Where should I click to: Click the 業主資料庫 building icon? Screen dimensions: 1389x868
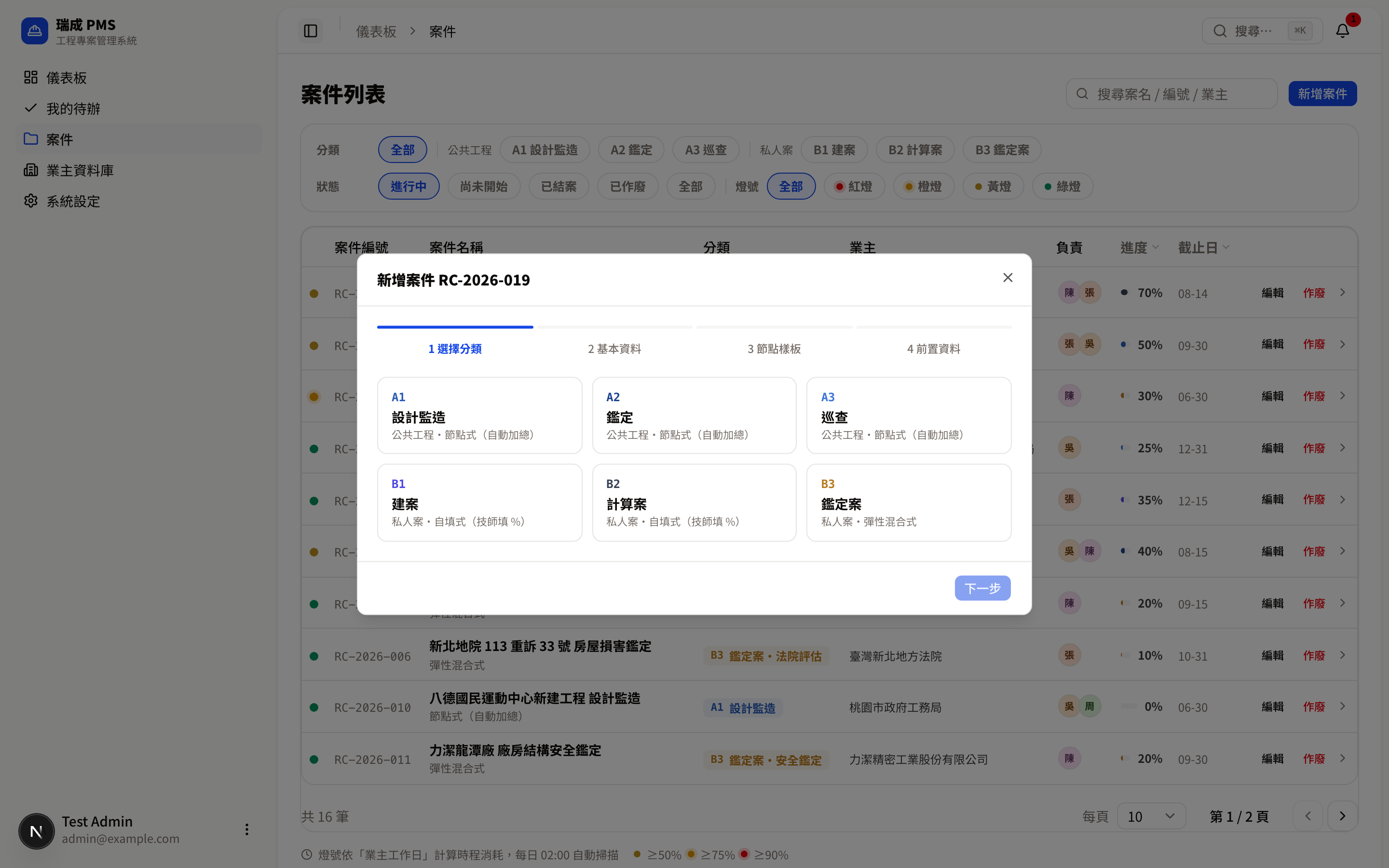(31, 170)
